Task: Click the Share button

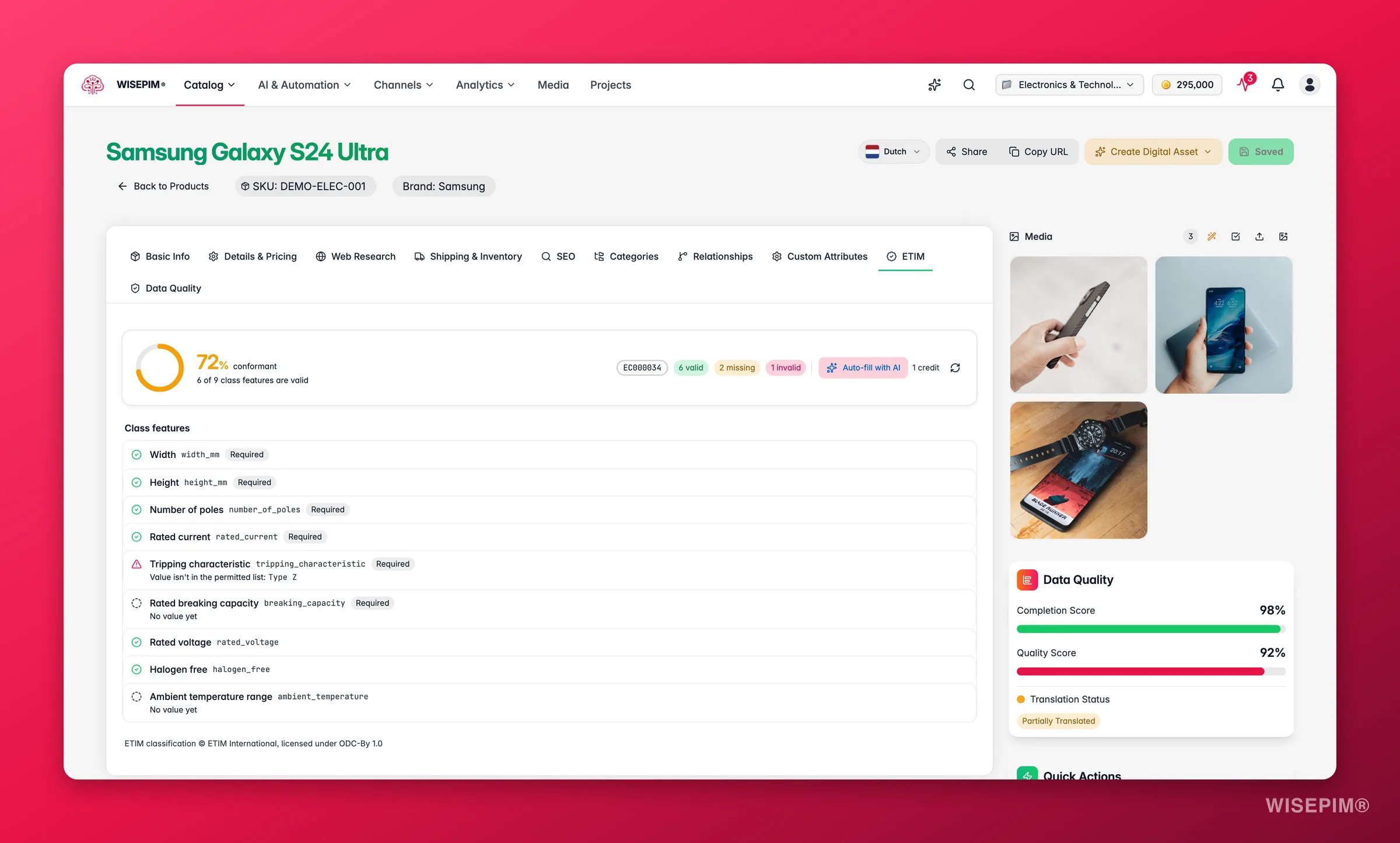Action: coord(967,152)
